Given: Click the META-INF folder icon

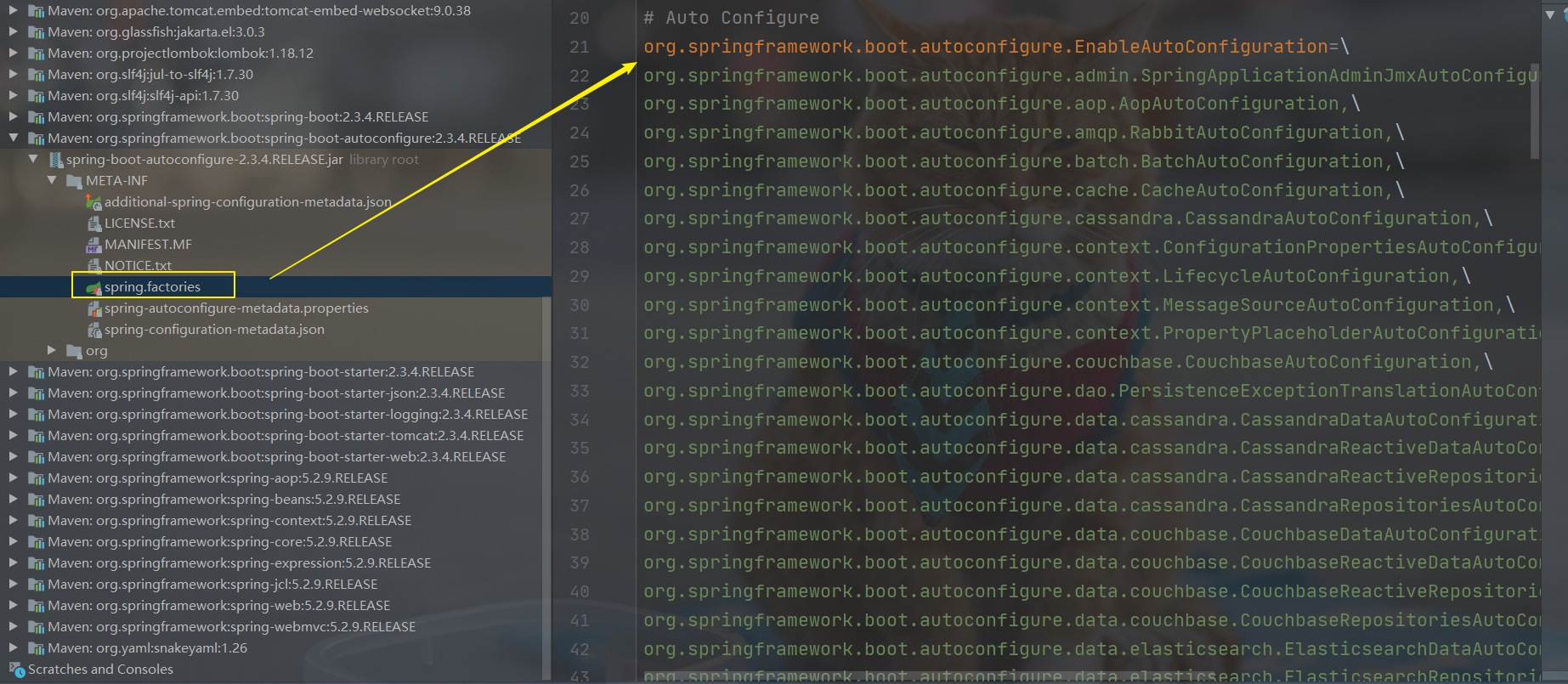Looking at the screenshot, I should coord(74,181).
